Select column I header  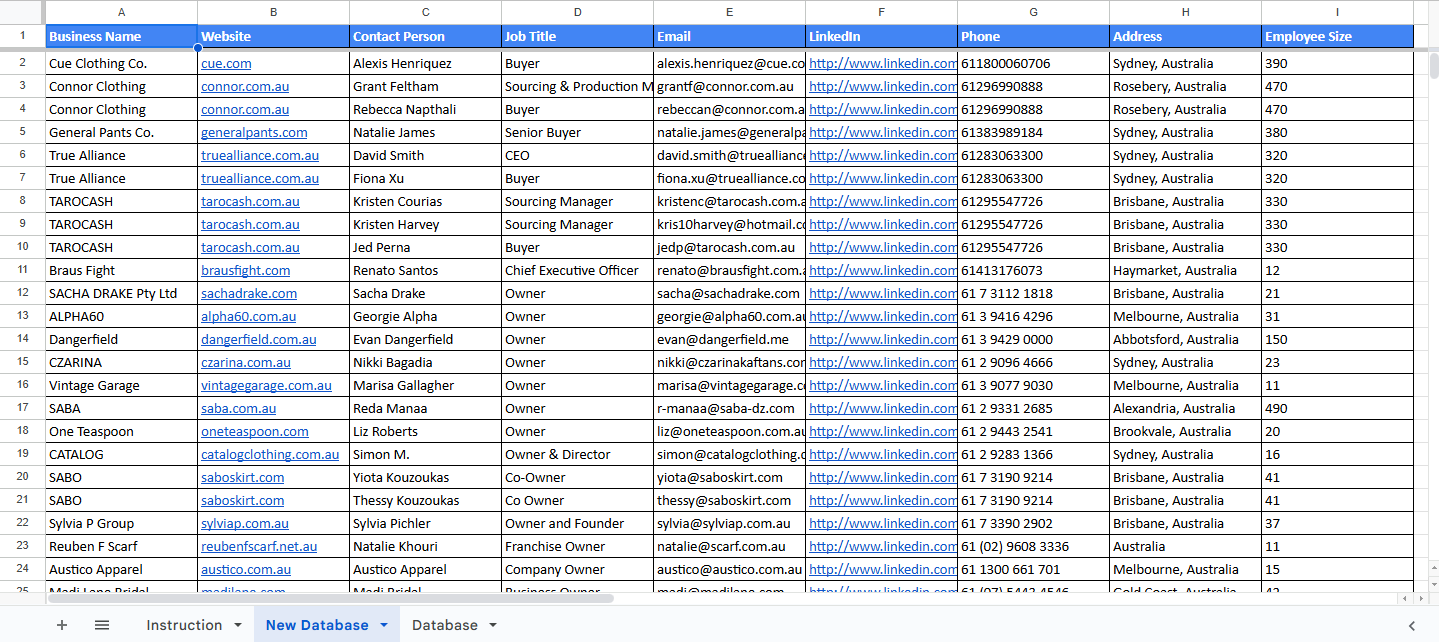[x=1338, y=12]
